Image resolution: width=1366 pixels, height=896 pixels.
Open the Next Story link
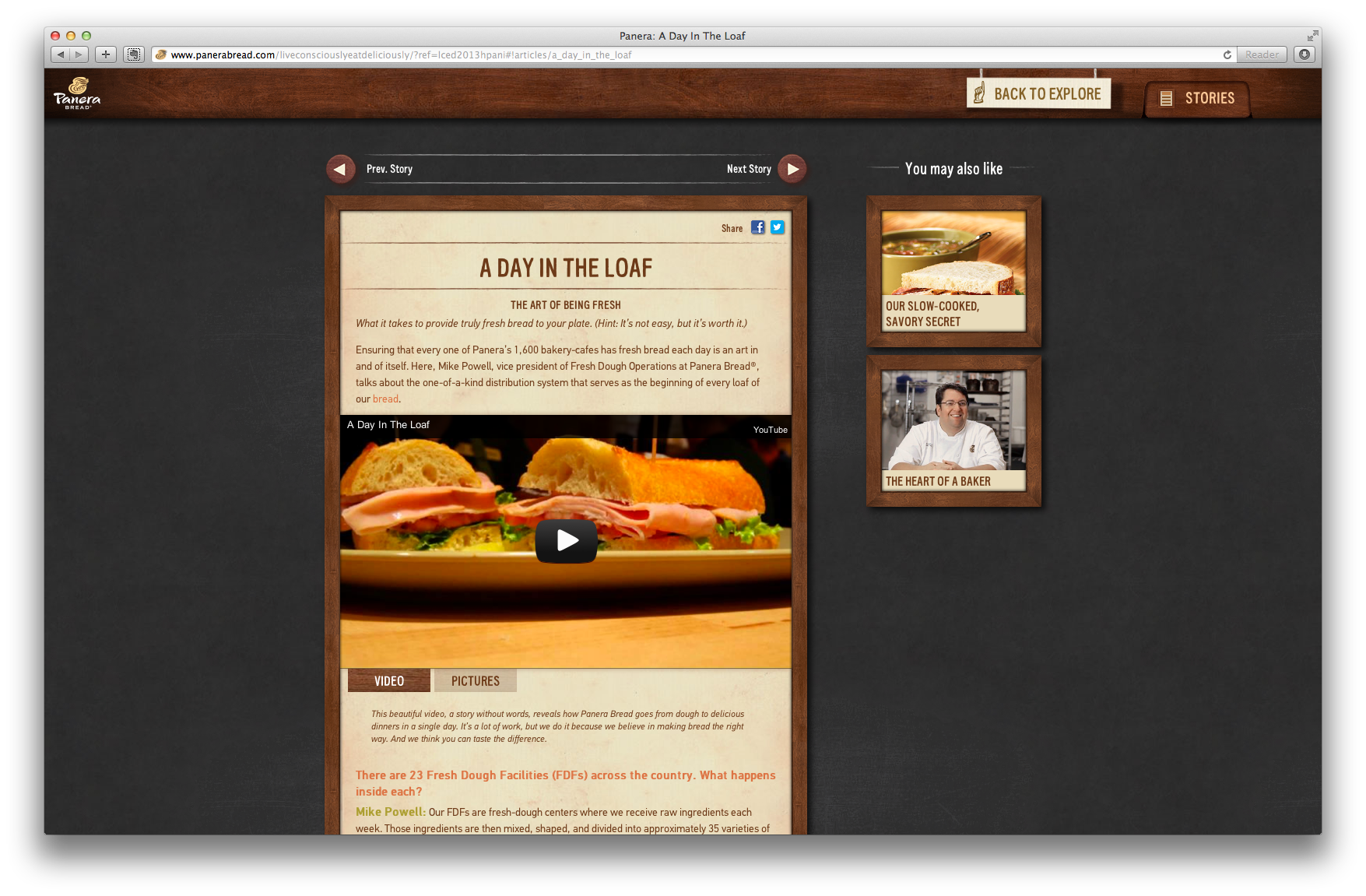pos(749,169)
